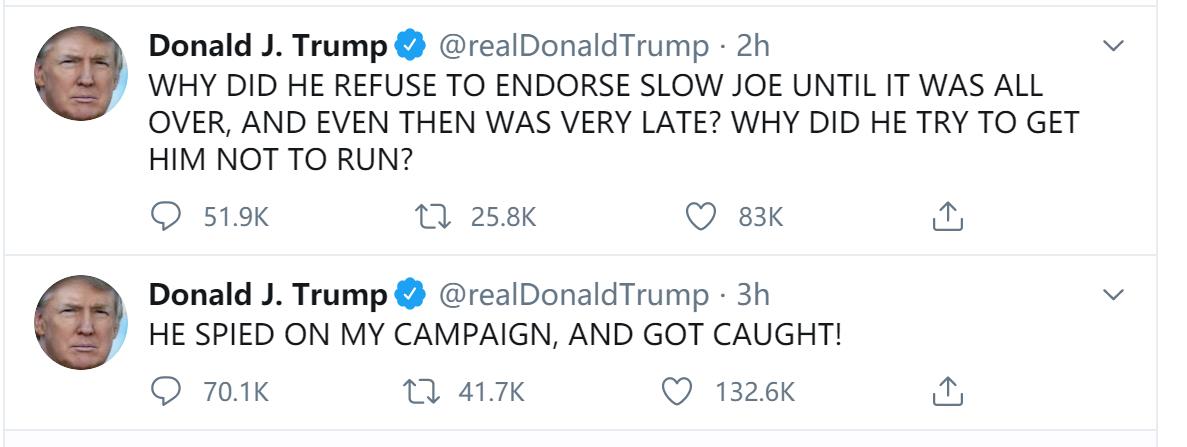The height and width of the screenshot is (447, 1187).
Task: Share the SLOW JOE tweet
Action: coord(948,216)
